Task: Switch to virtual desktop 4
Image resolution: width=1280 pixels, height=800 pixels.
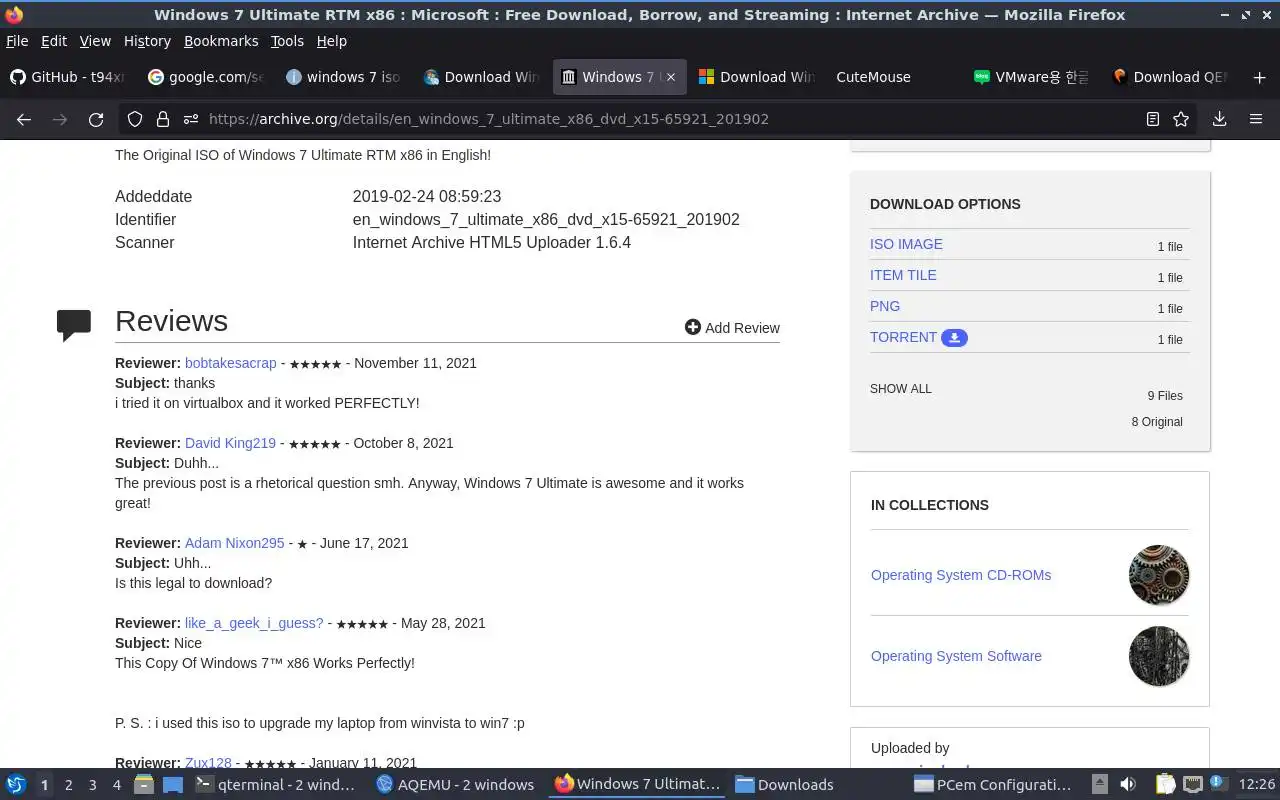Action: point(116,785)
